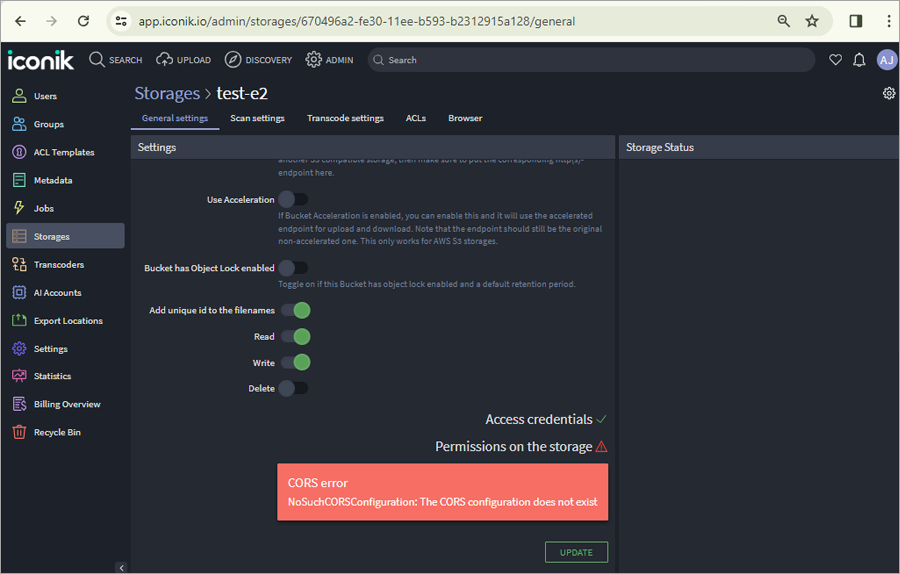Screen dimensions: 900x574
Task: Click the test-e2 storage title
Action: [242, 93]
